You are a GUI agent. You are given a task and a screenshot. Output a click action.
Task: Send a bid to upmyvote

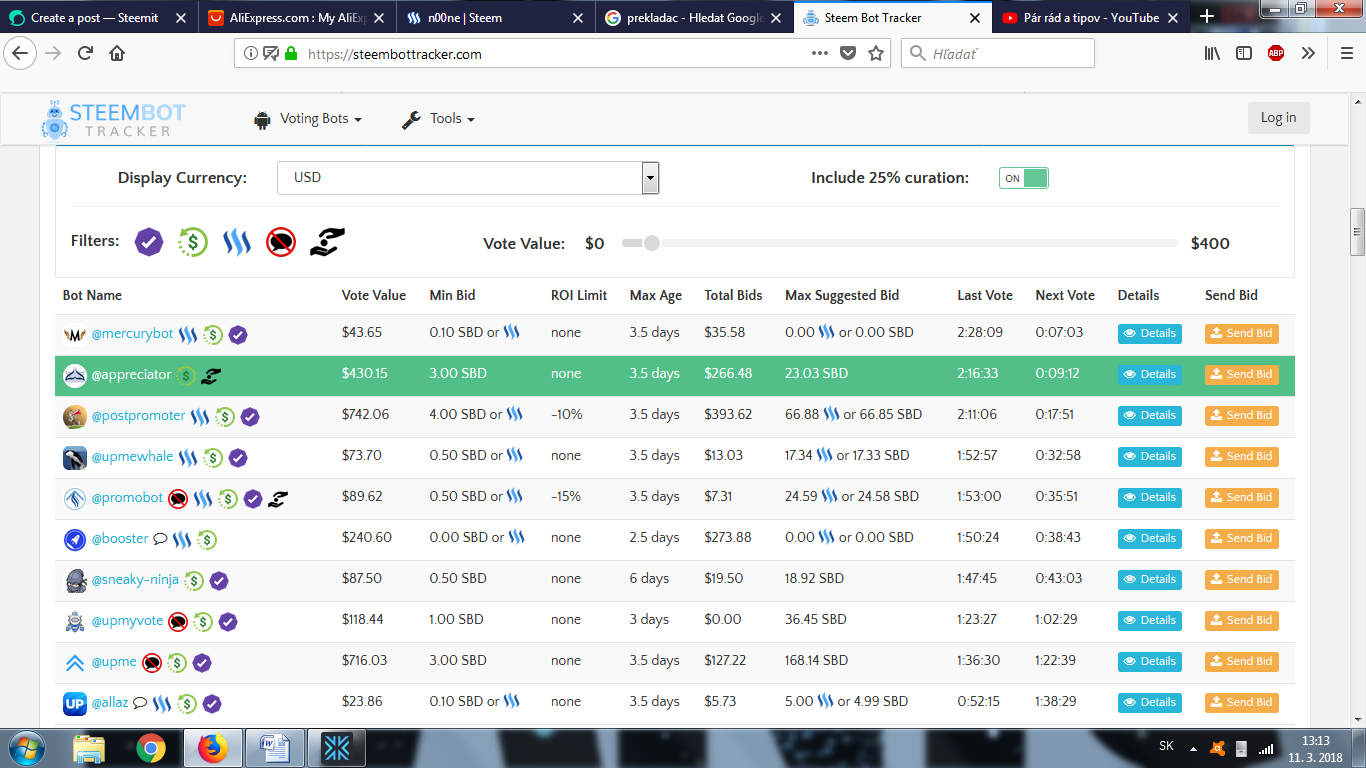[1241, 621]
